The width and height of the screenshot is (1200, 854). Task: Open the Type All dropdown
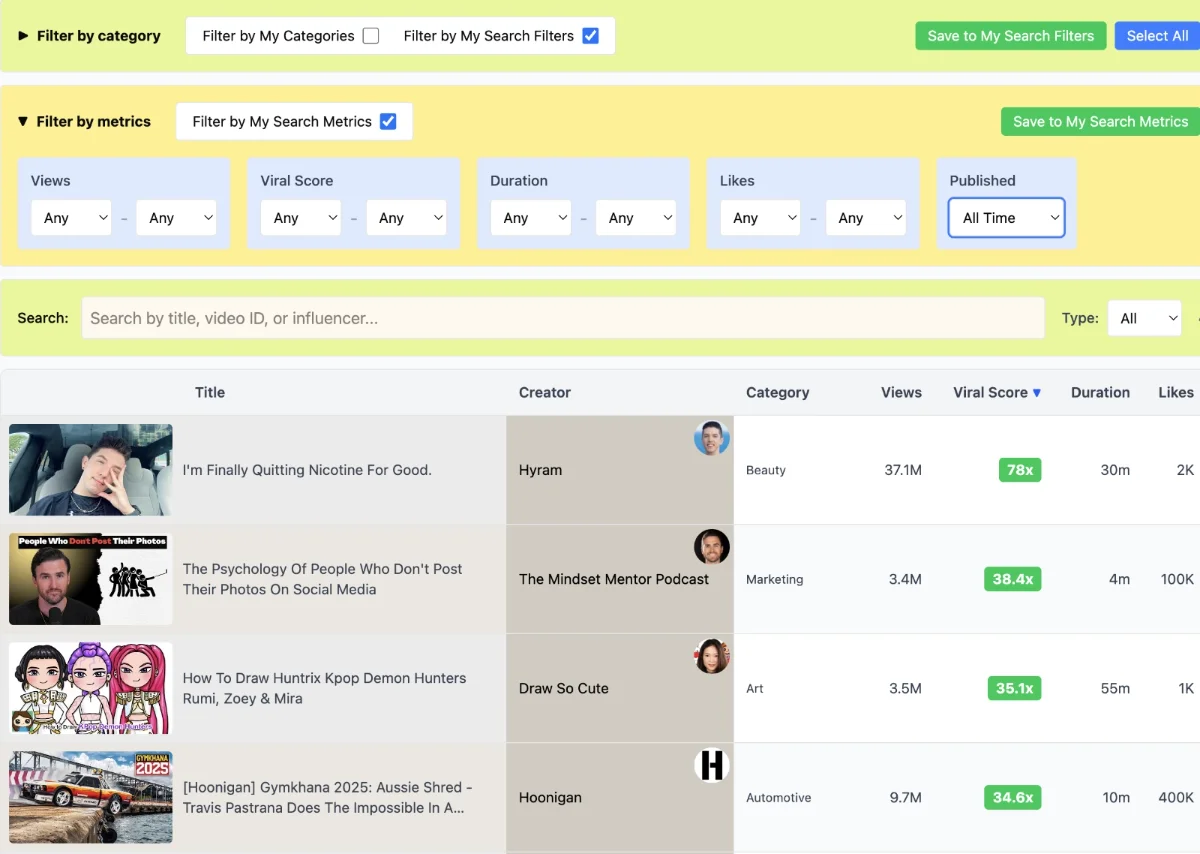click(x=1144, y=319)
